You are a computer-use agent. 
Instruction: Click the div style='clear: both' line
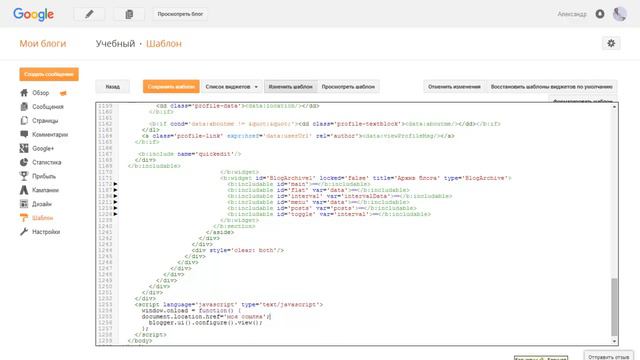pyautogui.click(x=238, y=250)
